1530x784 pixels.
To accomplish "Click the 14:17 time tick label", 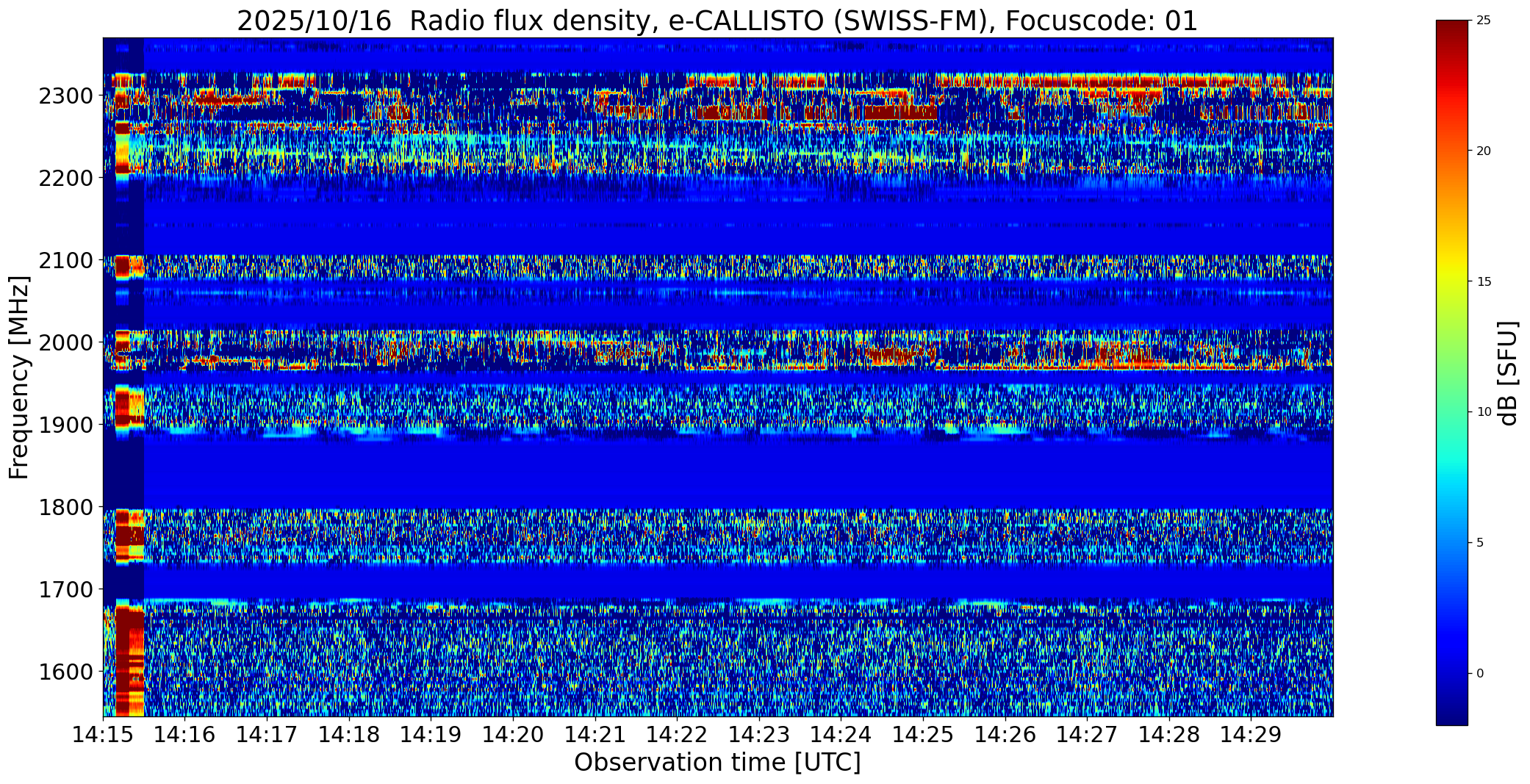I will pyautogui.click(x=267, y=734).
